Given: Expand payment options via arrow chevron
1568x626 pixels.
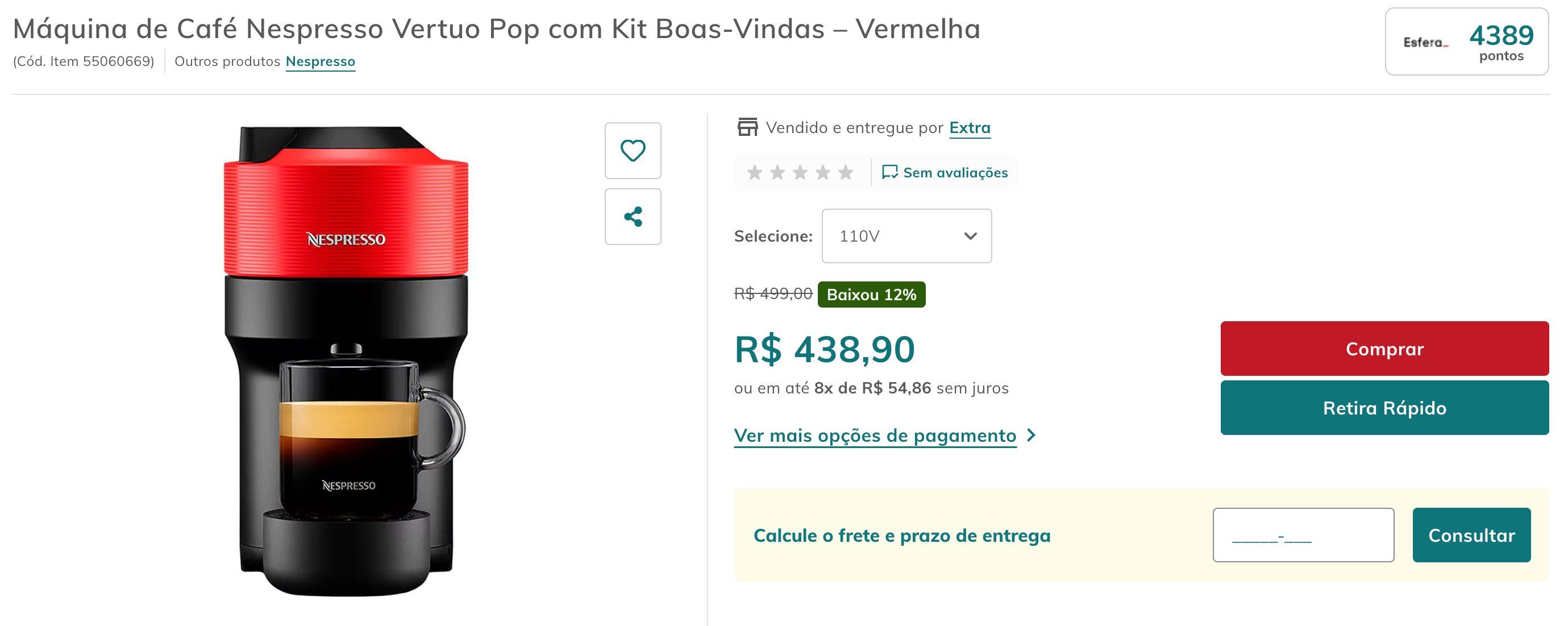Looking at the screenshot, I should coord(1031,436).
